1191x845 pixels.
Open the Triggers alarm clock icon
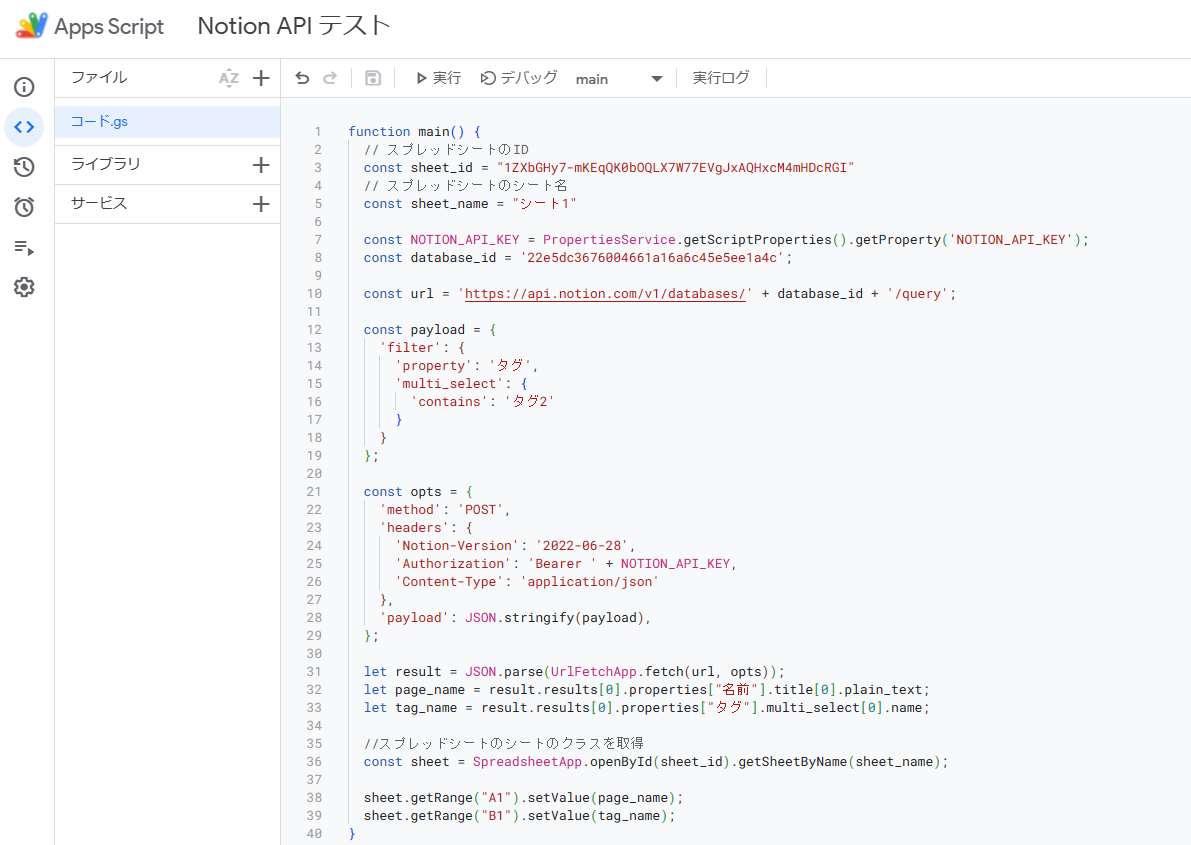coord(24,207)
